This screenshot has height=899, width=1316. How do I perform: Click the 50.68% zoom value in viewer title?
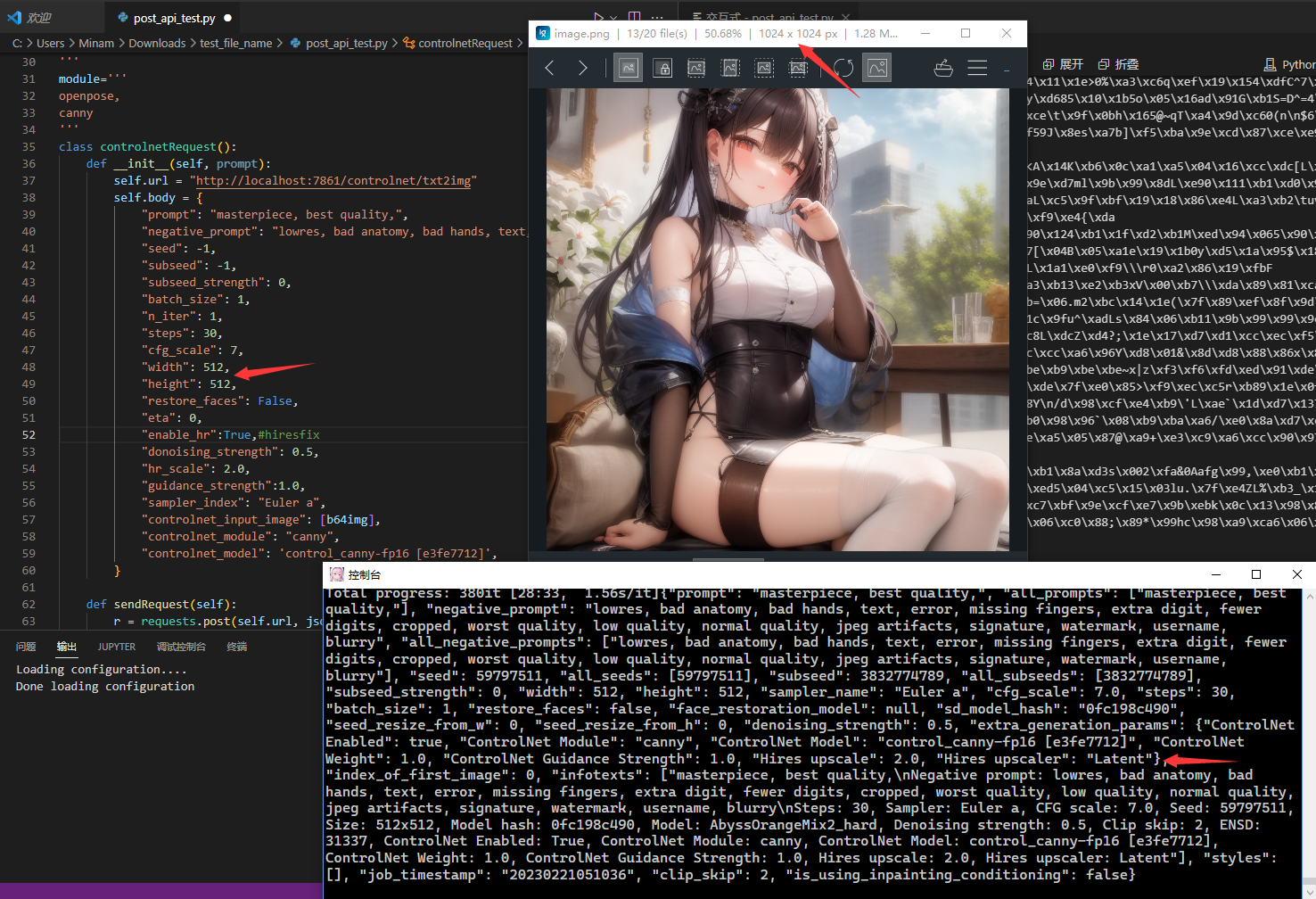point(723,33)
